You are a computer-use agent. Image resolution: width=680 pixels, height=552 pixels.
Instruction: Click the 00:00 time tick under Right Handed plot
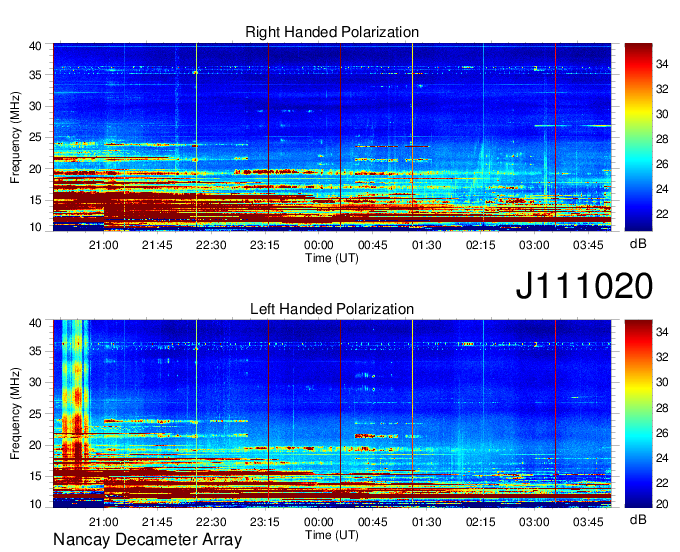(x=319, y=245)
